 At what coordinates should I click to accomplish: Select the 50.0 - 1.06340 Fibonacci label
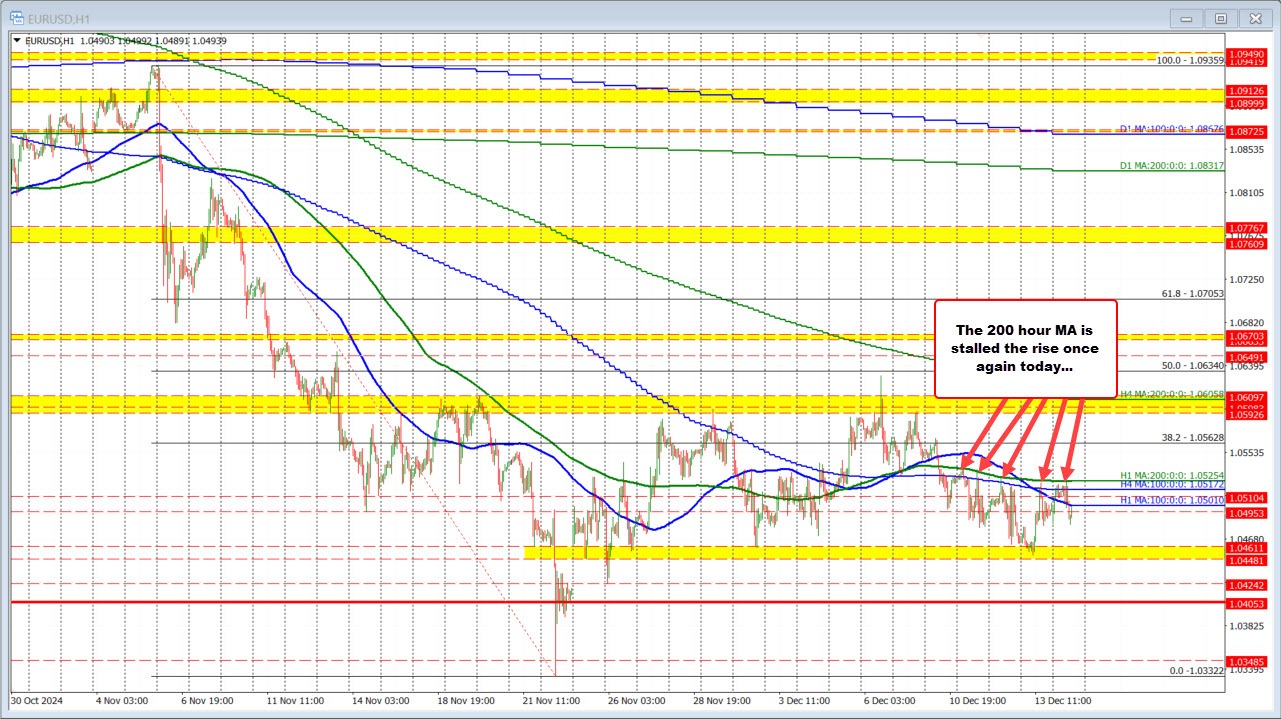click(1192, 365)
